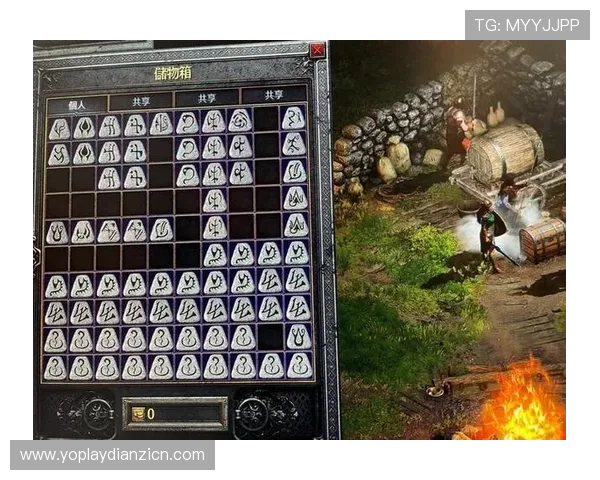Select the rune in second row, last column

(x=294, y=144)
